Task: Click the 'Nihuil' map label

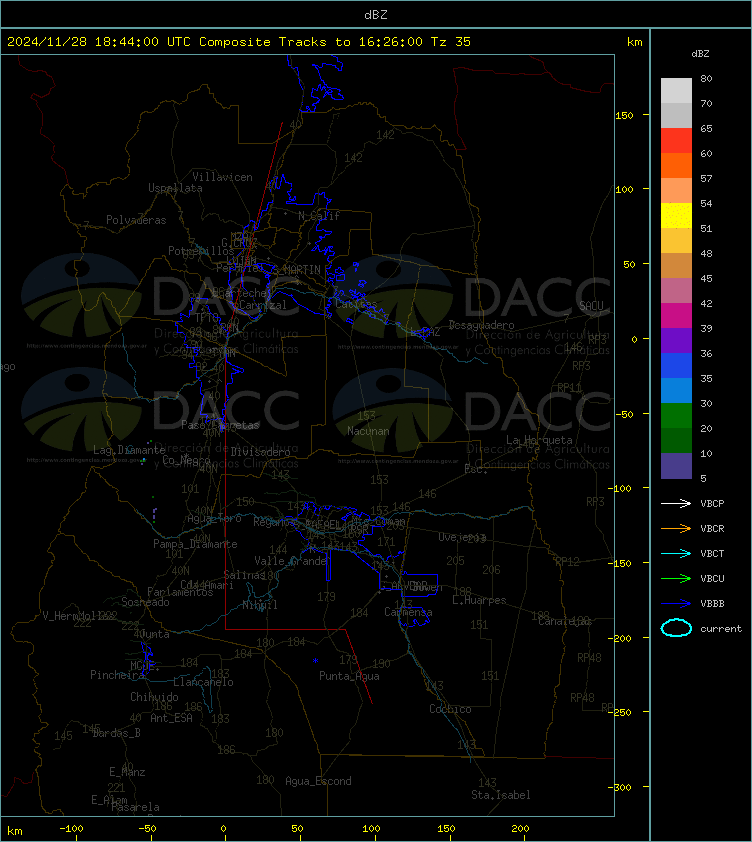Action: tap(260, 605)
